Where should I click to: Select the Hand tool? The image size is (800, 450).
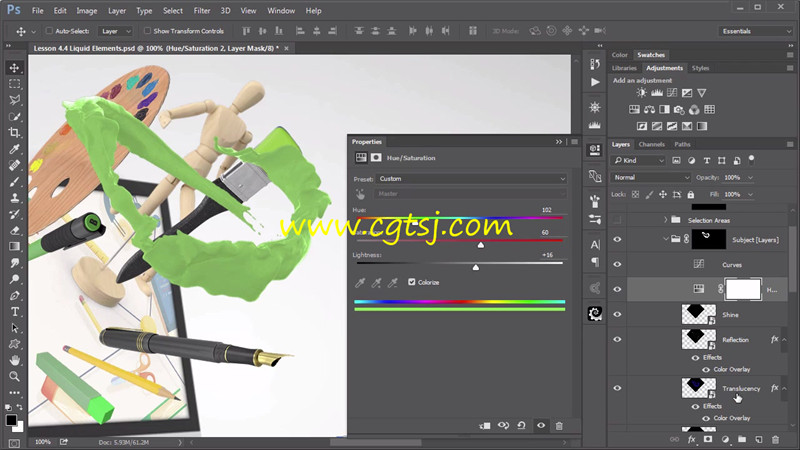(14, 360)
